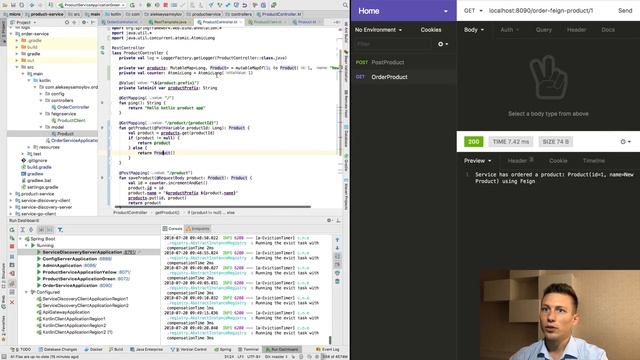Switch to the Query tab in Insomnia
Screen dimensions: 640x360
(x=544, y=30)
